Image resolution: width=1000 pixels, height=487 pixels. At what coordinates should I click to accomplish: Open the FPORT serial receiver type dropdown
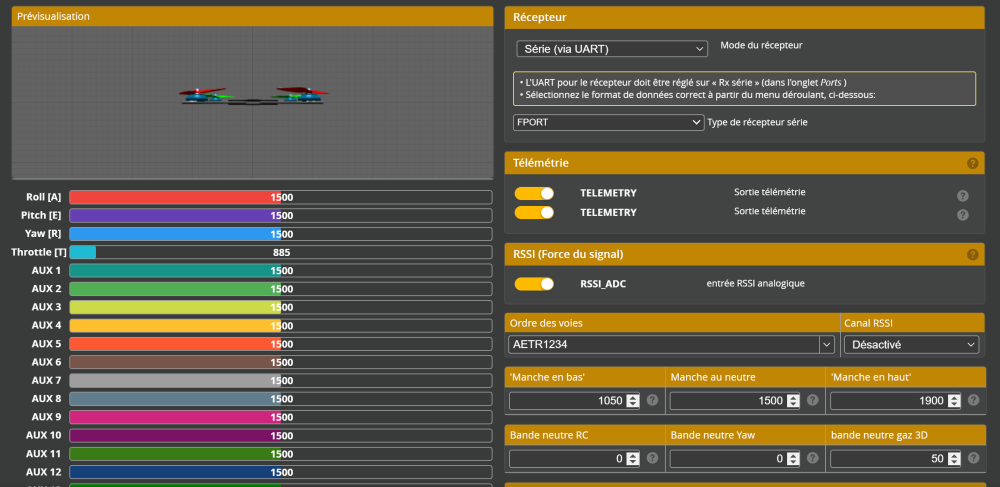click(x=608, y=122)
